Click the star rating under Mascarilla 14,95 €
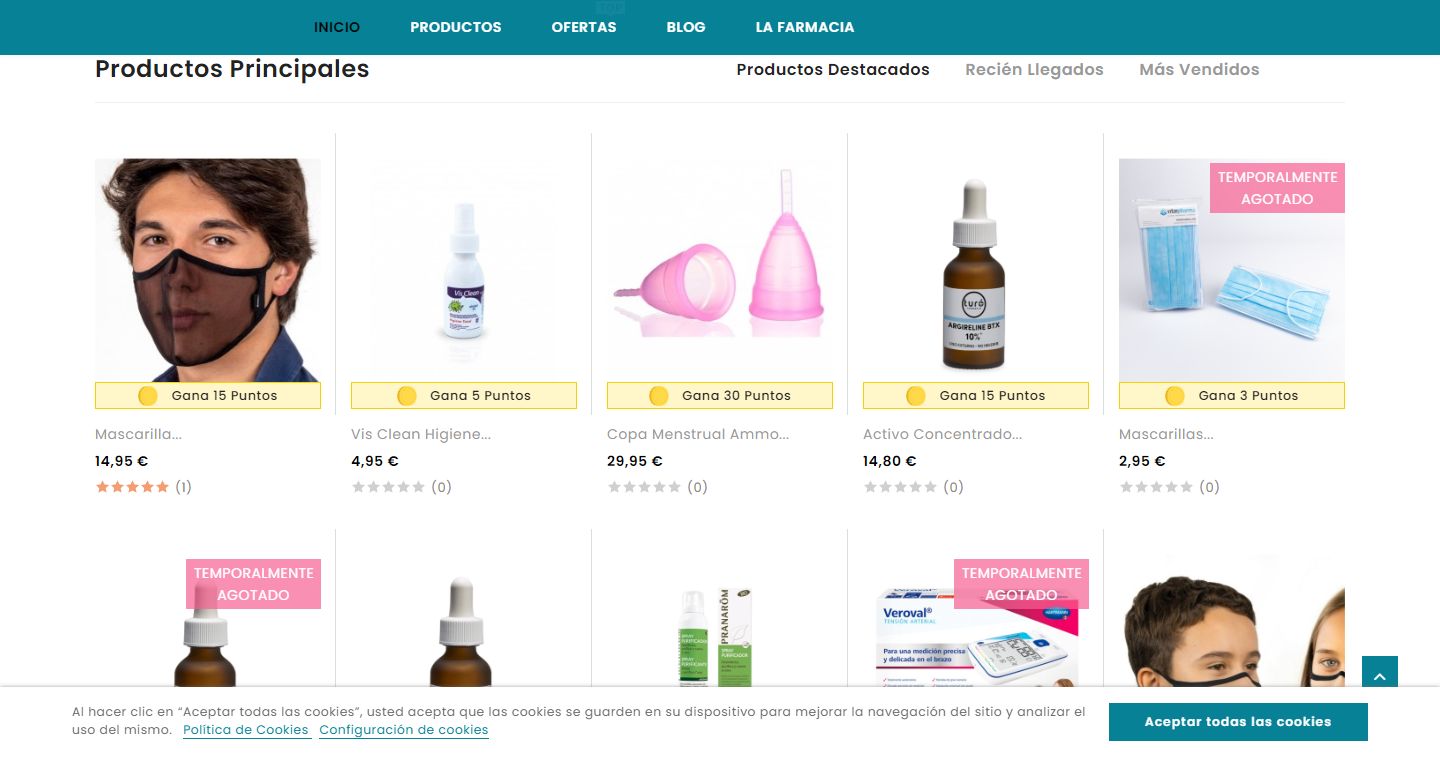This screenshot has height=757, width=1440. pyautogui.click(x=132, y=487)
